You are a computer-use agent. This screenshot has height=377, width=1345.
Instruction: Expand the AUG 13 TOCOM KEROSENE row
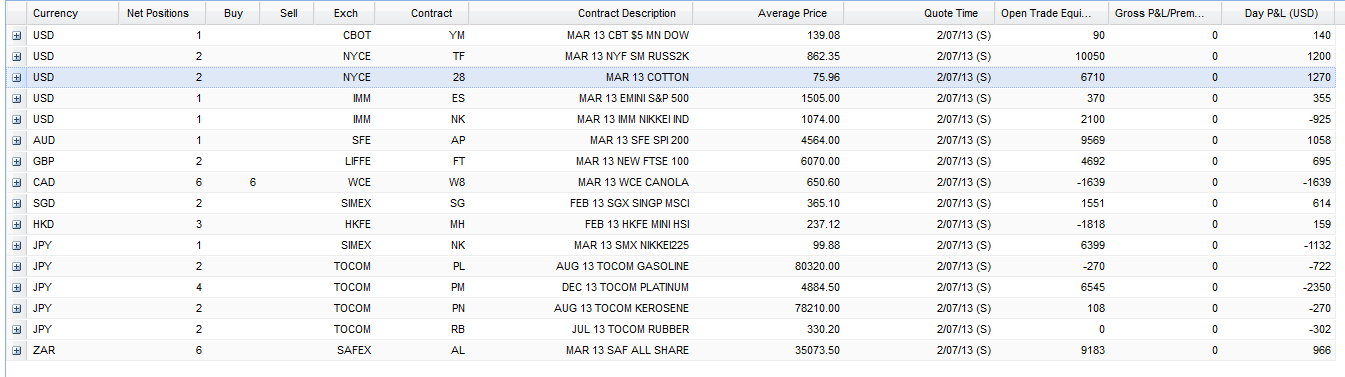click(x=16, y=308)
